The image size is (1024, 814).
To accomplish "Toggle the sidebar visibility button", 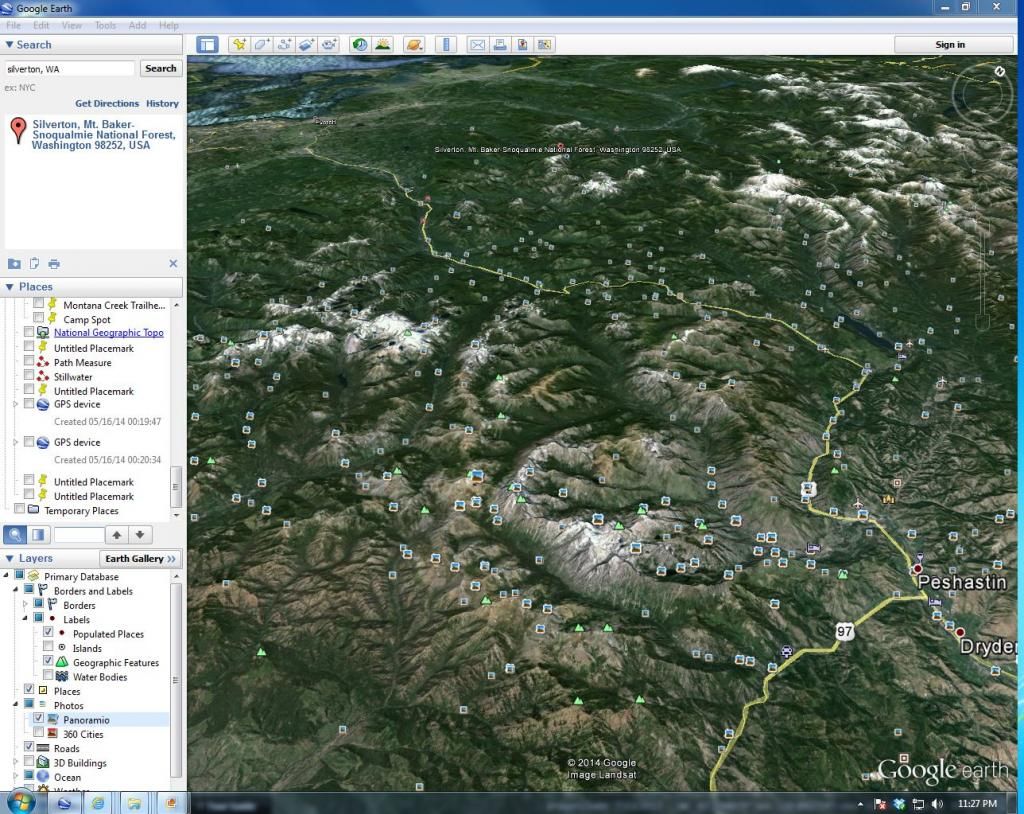I will (x=208, y=44).
